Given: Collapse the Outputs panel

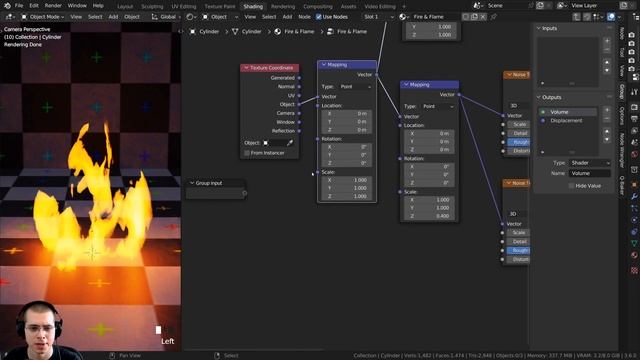Looking at the screenshot, I should tap(538, 97).
